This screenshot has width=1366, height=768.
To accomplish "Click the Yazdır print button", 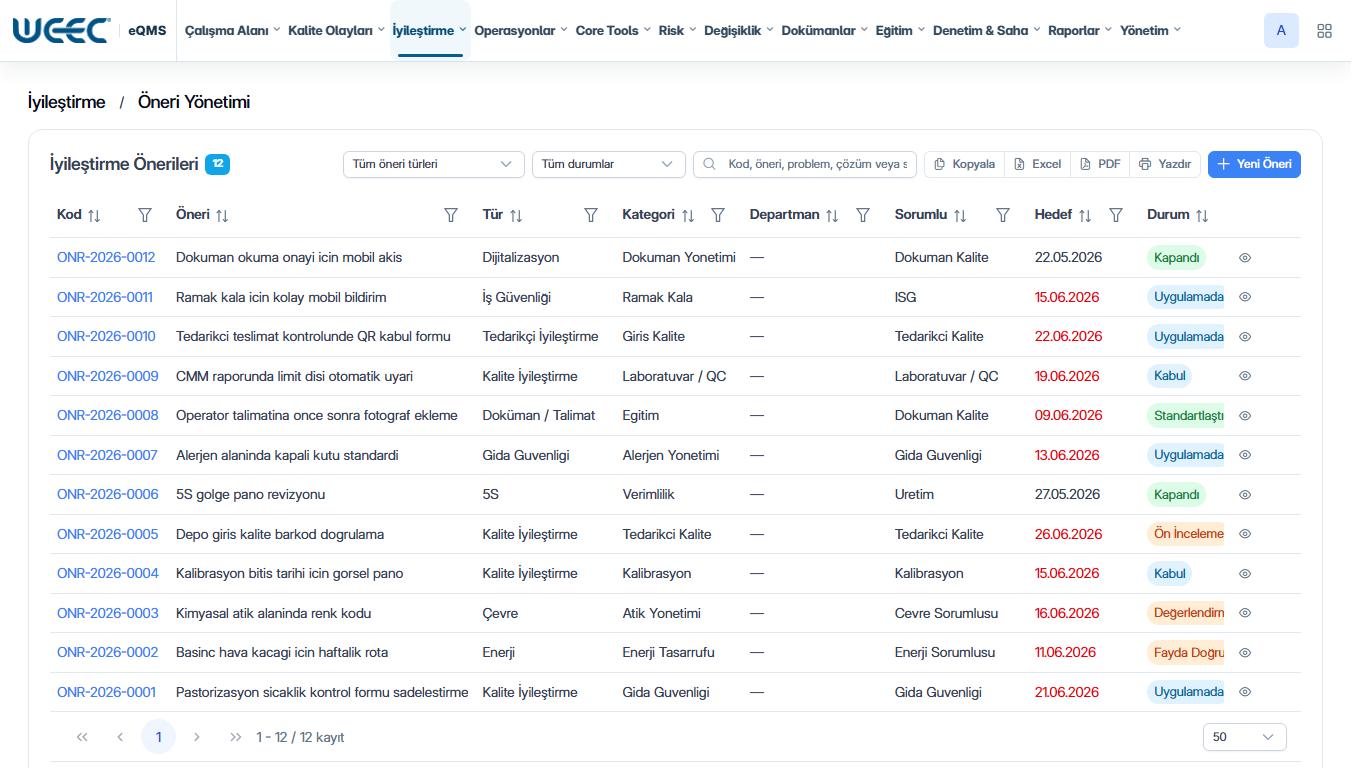I will tap(1165, 164).
